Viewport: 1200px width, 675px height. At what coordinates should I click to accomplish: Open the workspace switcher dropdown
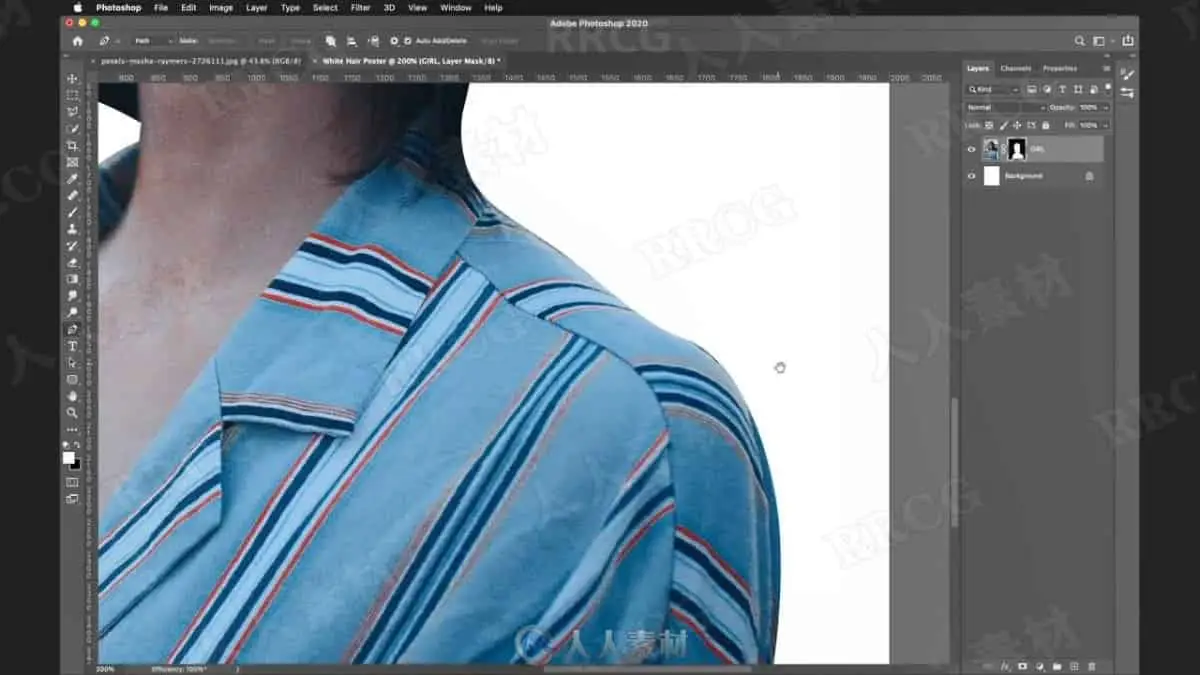point(1101,41)
